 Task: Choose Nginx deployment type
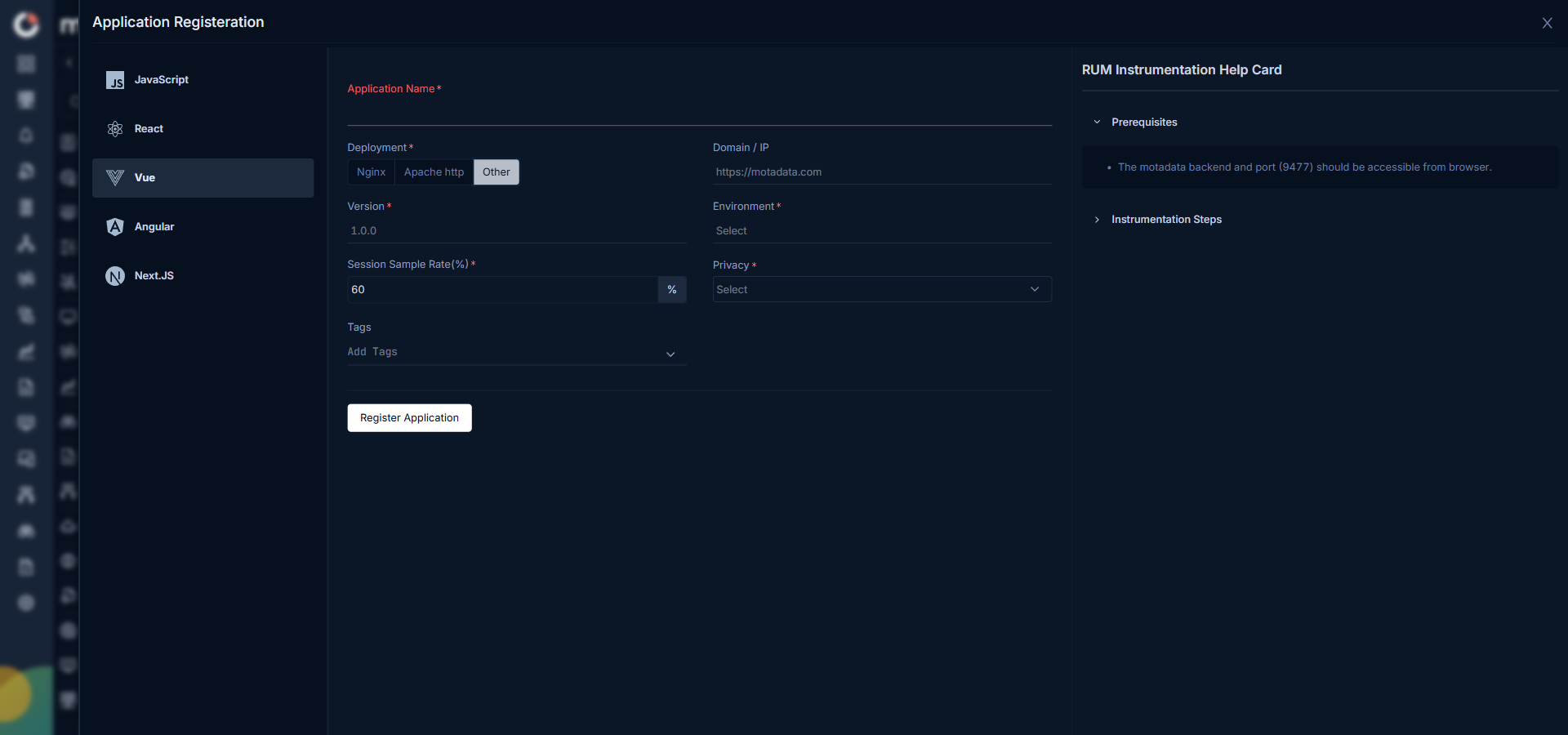(x=371, y=172)
